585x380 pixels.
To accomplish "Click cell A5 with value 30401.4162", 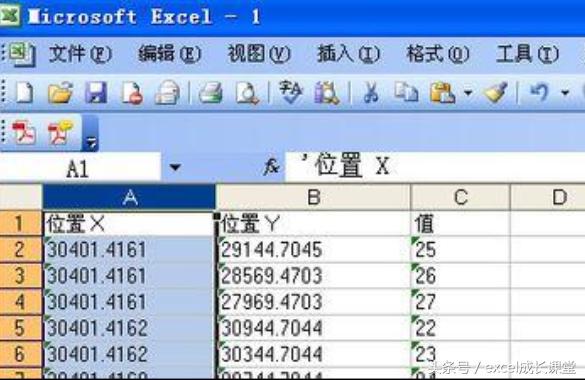I will point(129,329).
